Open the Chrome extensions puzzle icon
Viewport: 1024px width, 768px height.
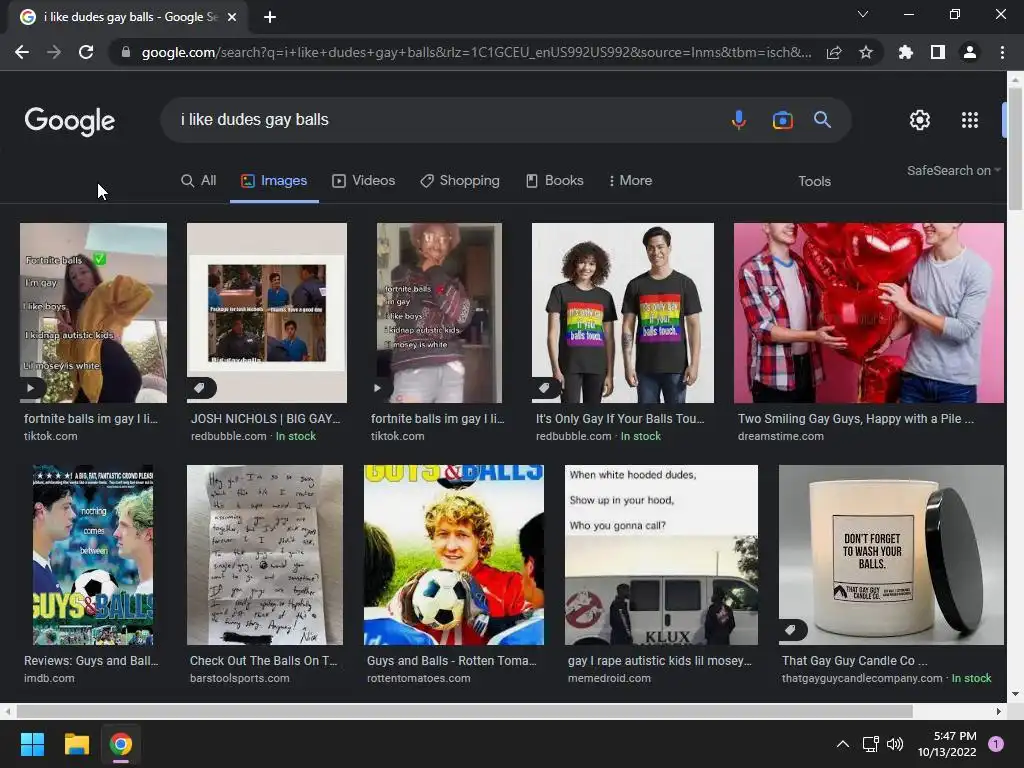point(906,52)
